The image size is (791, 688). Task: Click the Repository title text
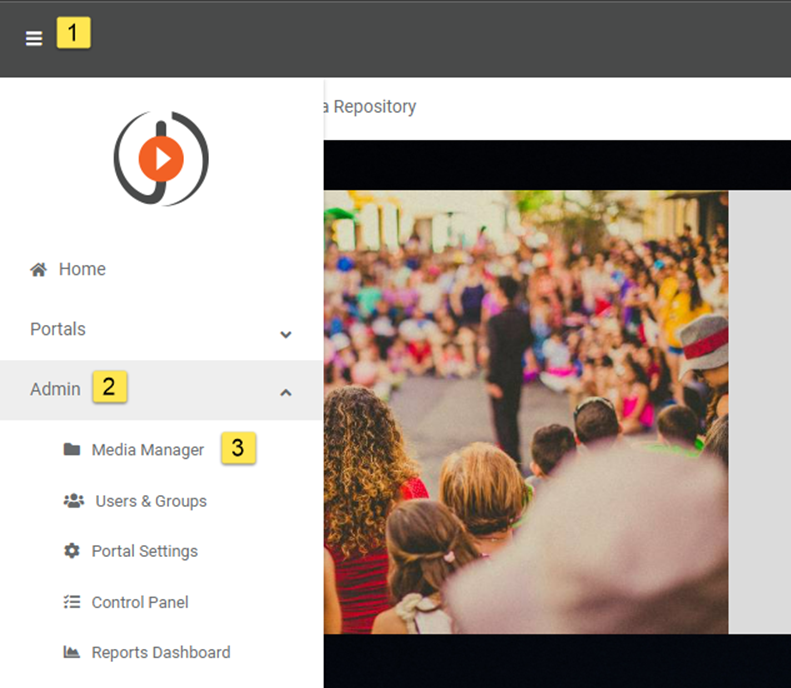tap(374, 106)
